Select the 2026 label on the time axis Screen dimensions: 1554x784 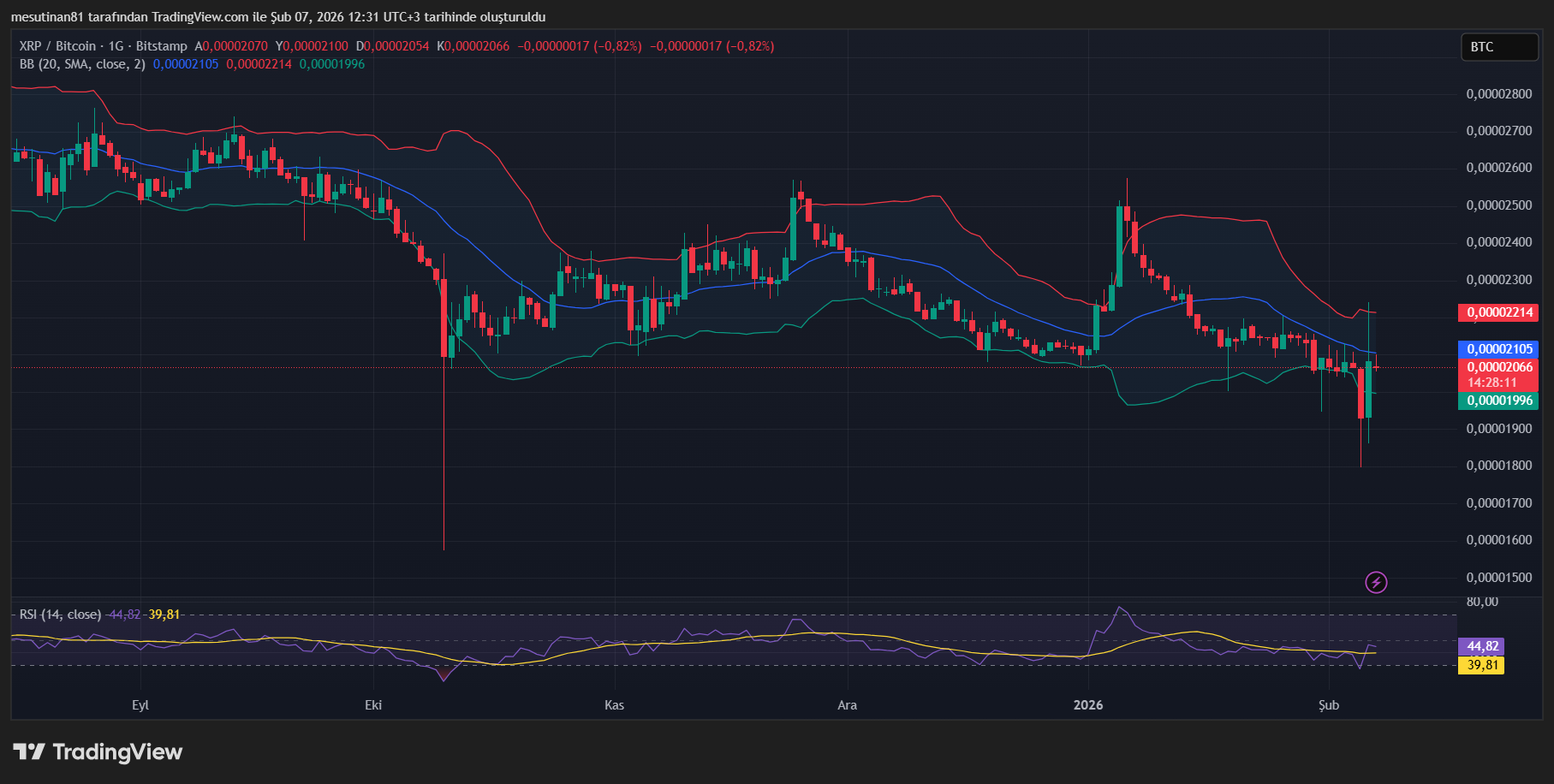1089,705
